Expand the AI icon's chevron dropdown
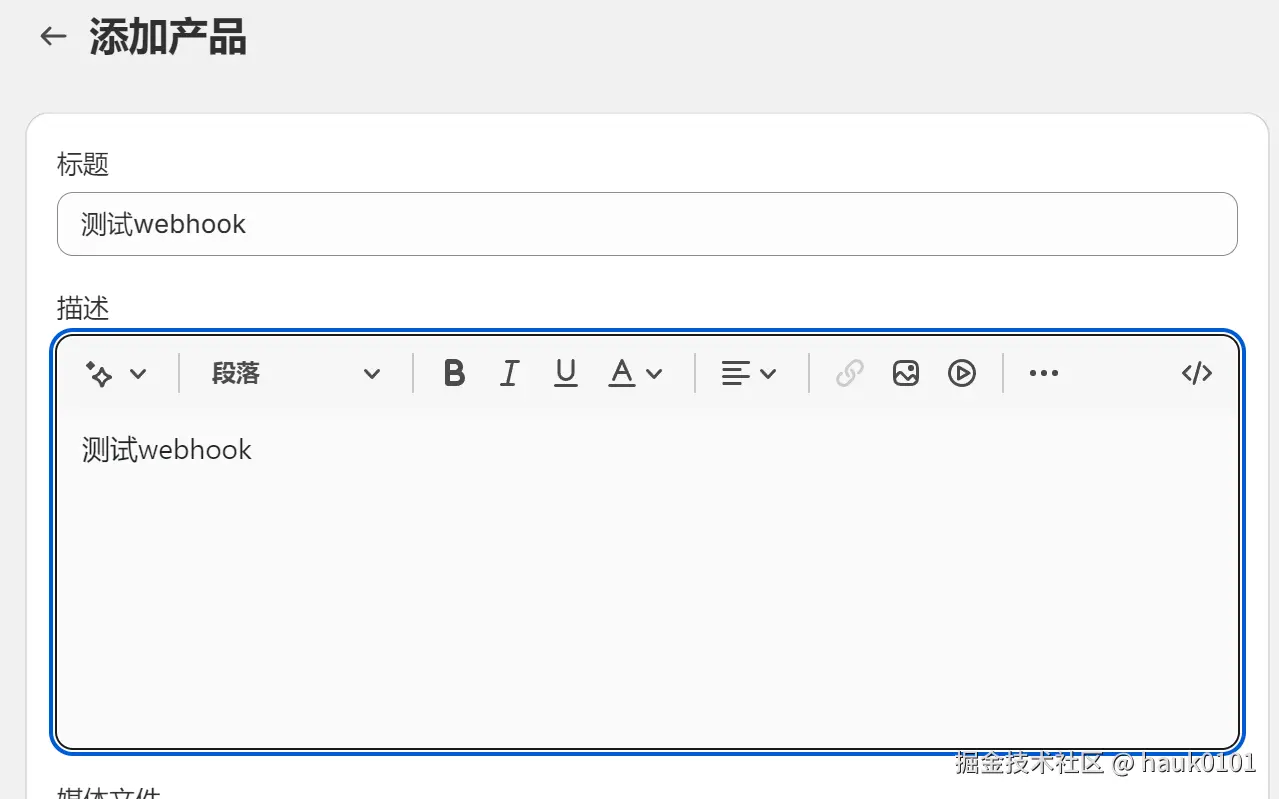1279x799 pixels. tap(140, 374)
